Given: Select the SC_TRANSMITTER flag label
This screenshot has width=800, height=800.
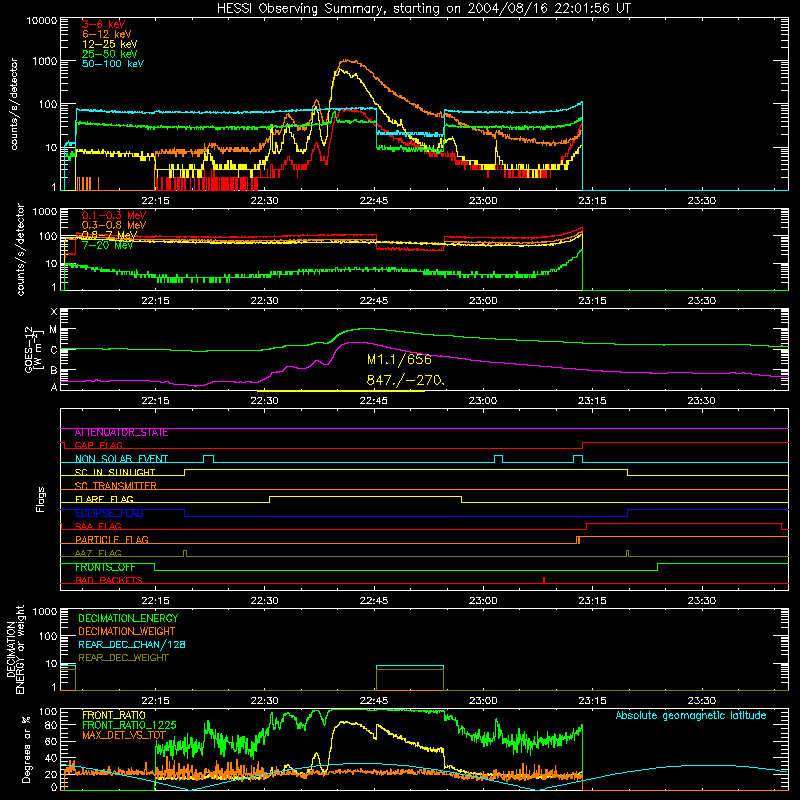Looking at the screenshot, I should click(x=115, y=486).
